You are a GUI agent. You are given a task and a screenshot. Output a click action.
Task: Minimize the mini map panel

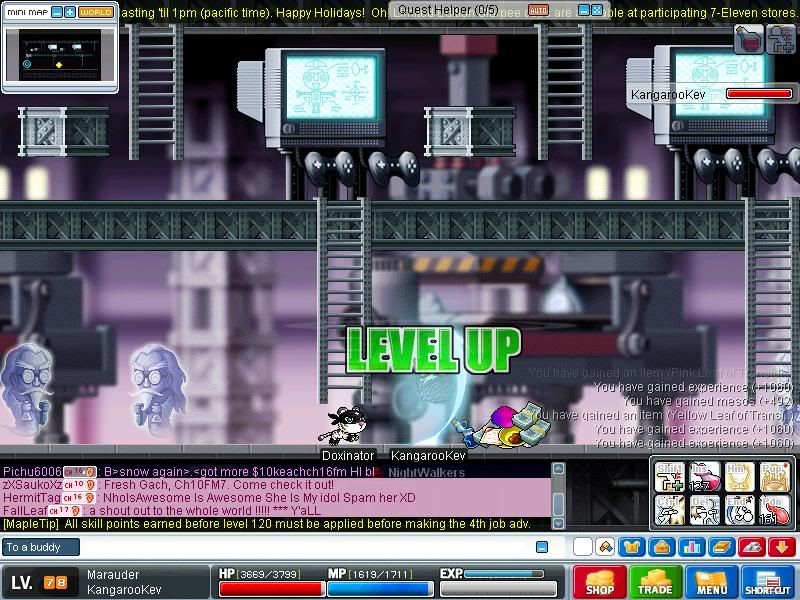[57, 12]
